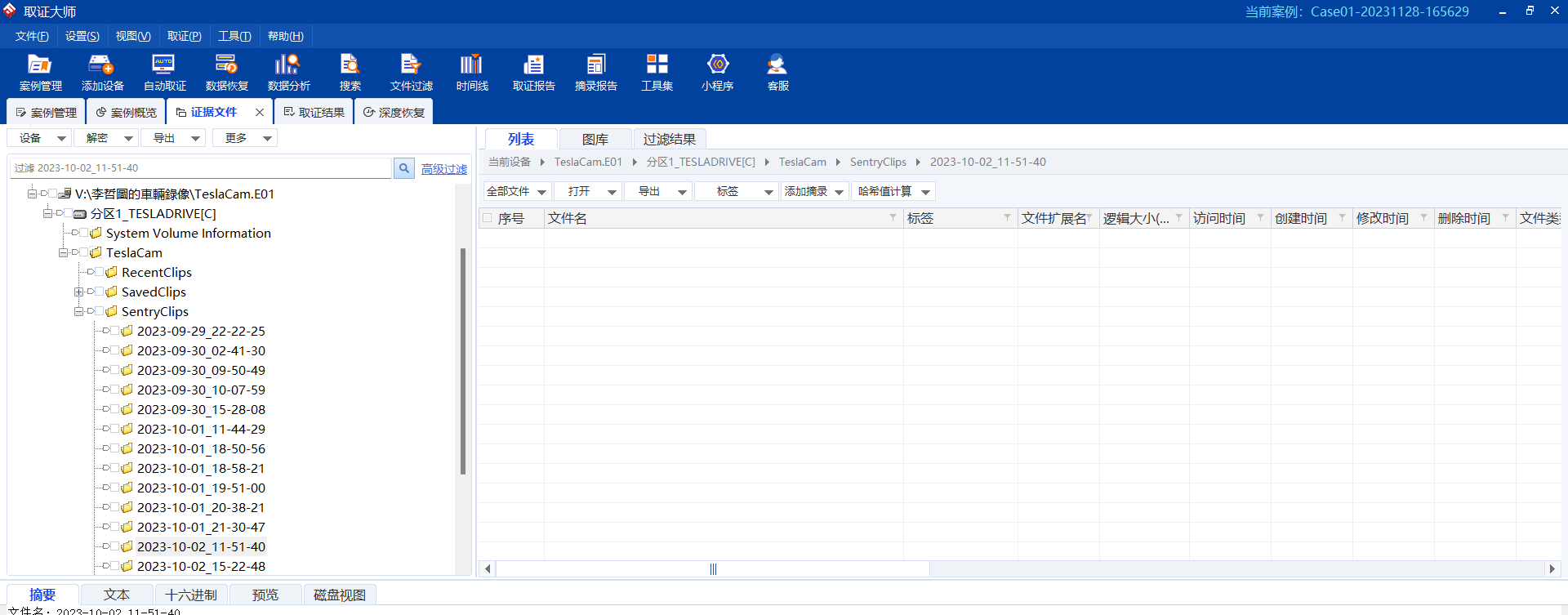Launch the 小程序 toolbar icon
The height and width of the screenshot is (615, 1568).
(x=717, y=72)
